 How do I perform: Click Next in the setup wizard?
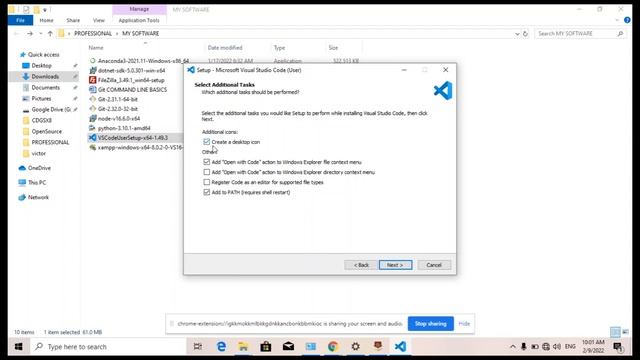(395, 265)
